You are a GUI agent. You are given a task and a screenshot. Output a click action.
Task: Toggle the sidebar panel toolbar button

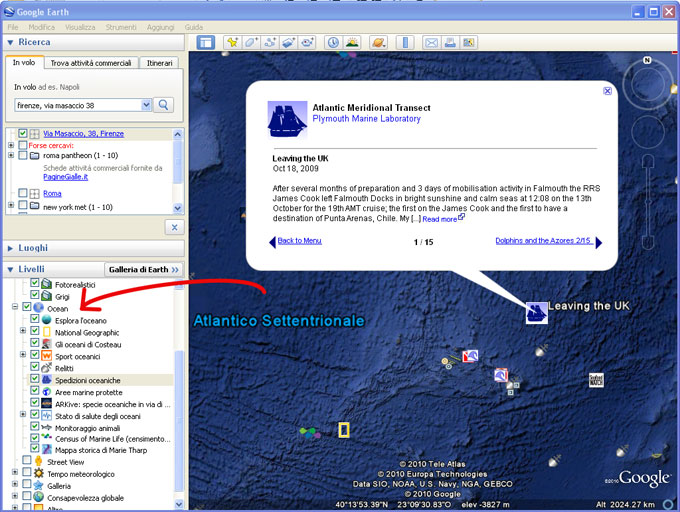coord(205,42)
